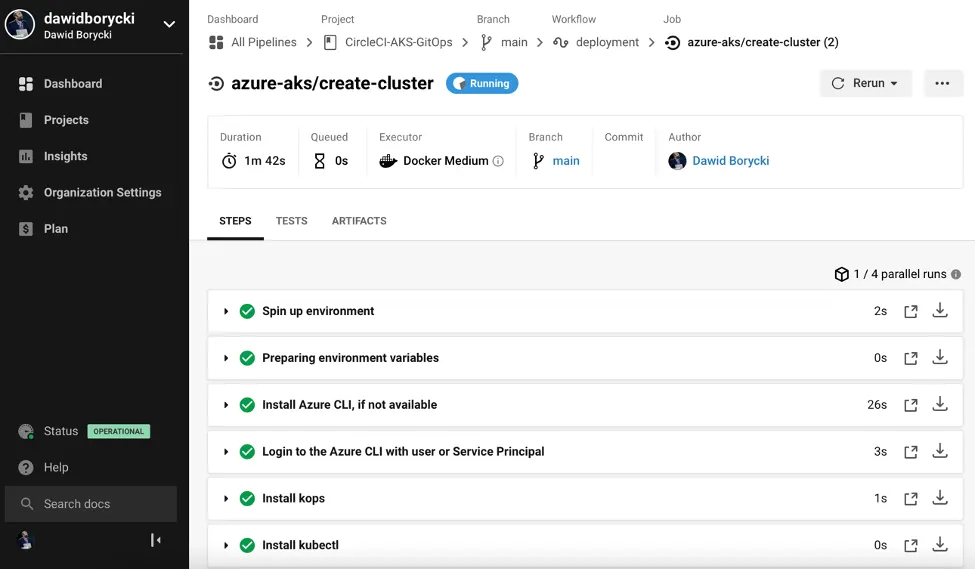This screenshot has height=570, width=977.
Task: Go to Insights in the sidebar
Action: click(x=65, y=156)
